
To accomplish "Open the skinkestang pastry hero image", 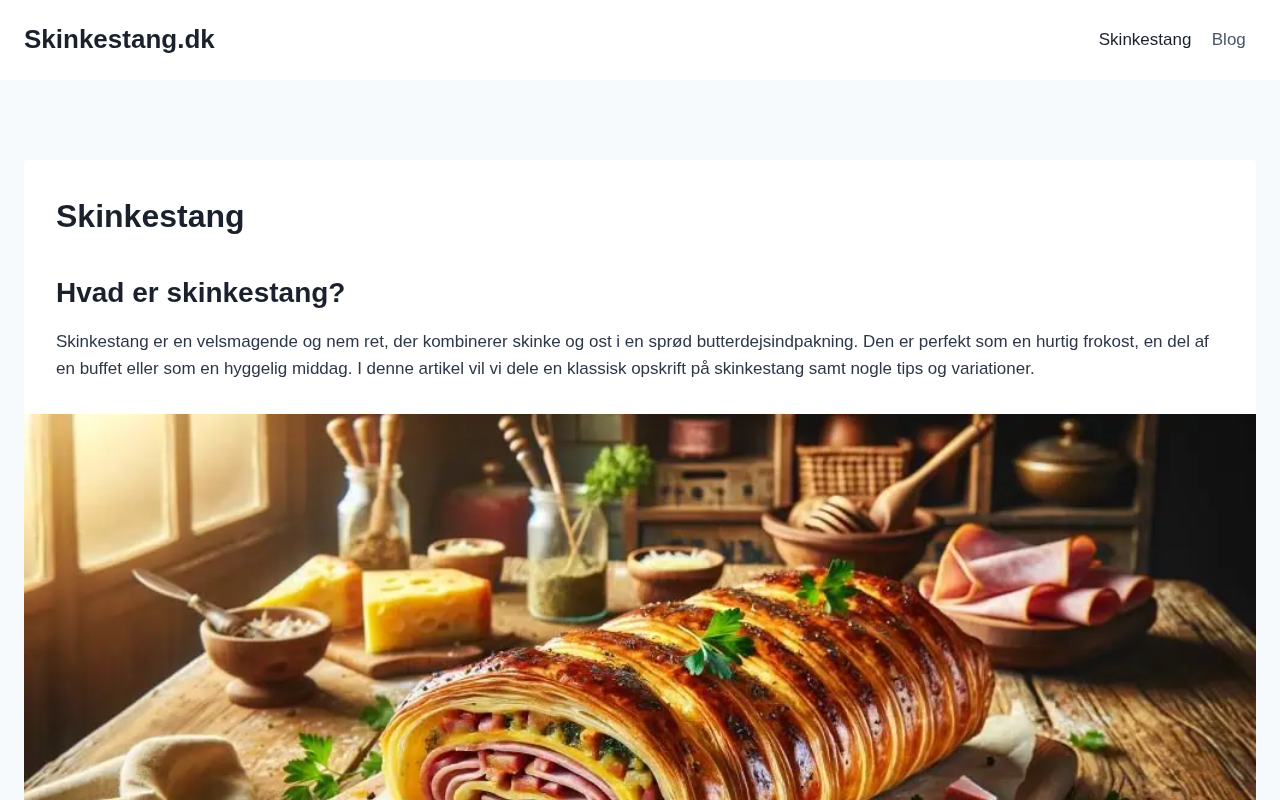I will tap(640, 607).
